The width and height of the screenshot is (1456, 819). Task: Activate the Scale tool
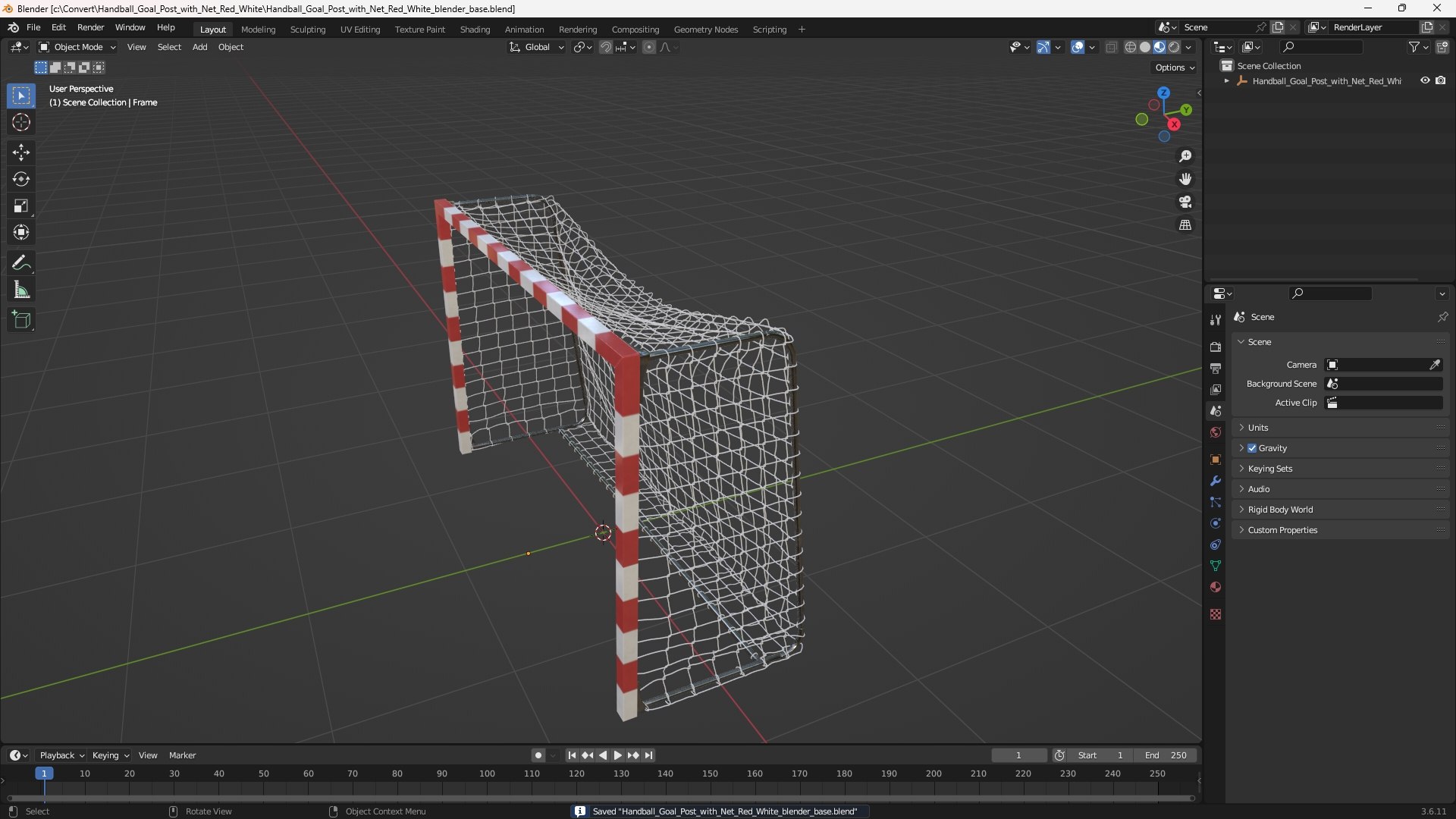pos(21,206)
